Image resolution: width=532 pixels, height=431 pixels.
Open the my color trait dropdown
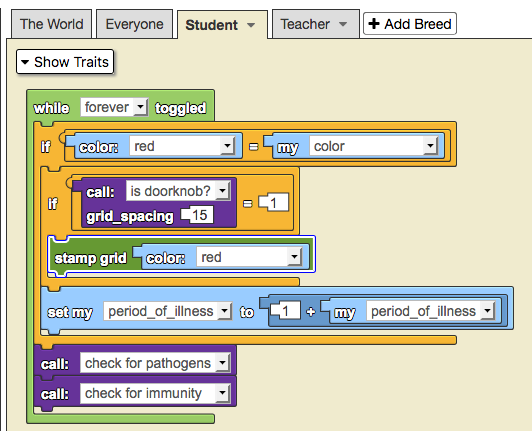pyautogui.click(x=374, y=146)
